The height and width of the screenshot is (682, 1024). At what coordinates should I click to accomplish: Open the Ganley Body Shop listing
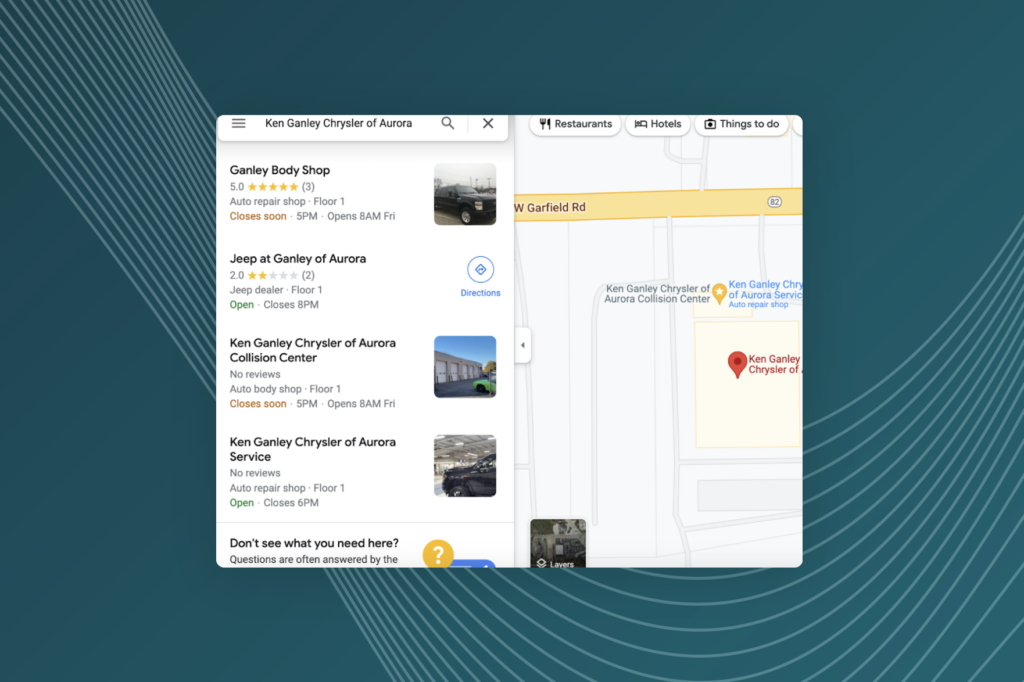(280, 171)
